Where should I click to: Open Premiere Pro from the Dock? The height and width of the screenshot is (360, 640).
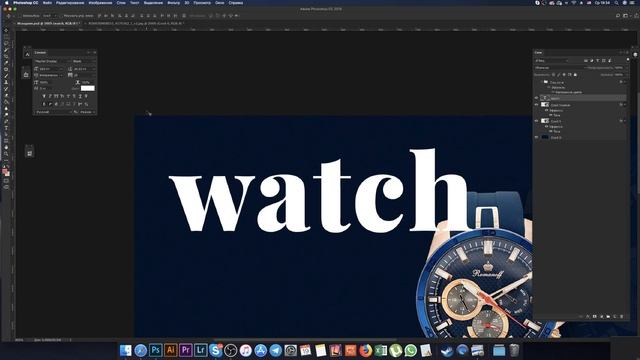(x=186, y=350)
